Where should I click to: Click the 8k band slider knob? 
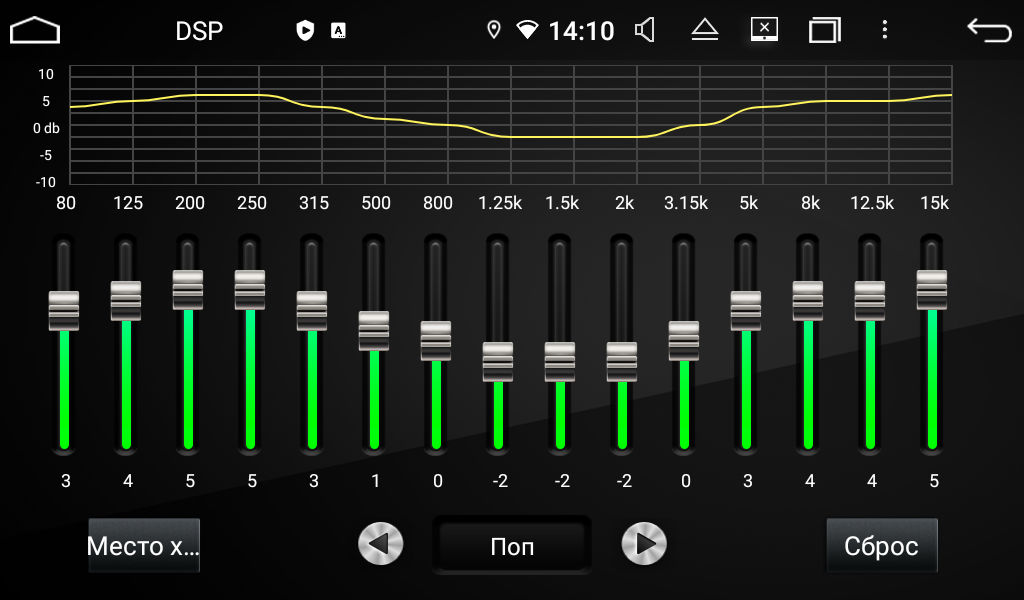[x=808, y=301]
